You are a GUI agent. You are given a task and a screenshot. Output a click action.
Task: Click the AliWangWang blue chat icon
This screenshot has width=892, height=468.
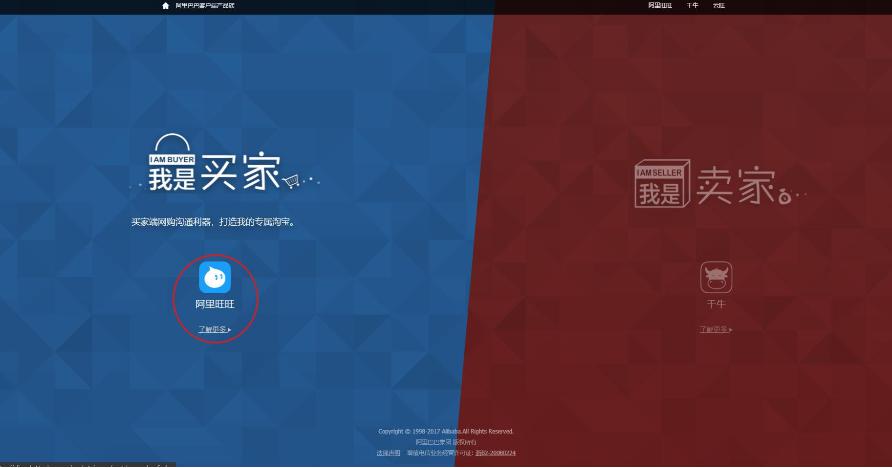pyautogui.click(x=215, y=278)
